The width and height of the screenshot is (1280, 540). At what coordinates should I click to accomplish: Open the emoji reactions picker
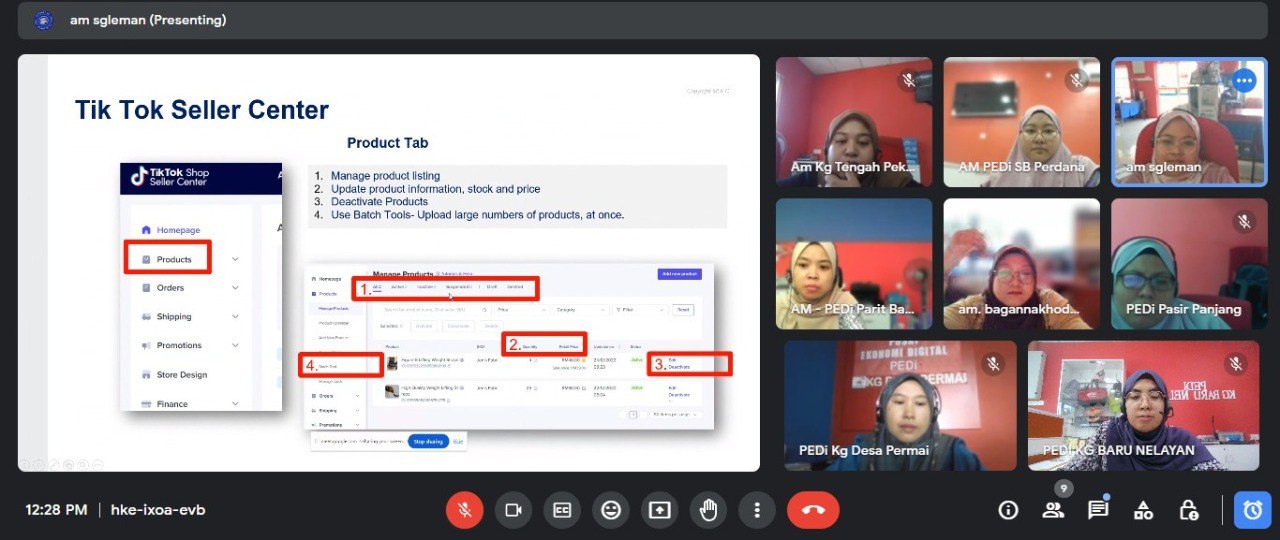(610, 510)
